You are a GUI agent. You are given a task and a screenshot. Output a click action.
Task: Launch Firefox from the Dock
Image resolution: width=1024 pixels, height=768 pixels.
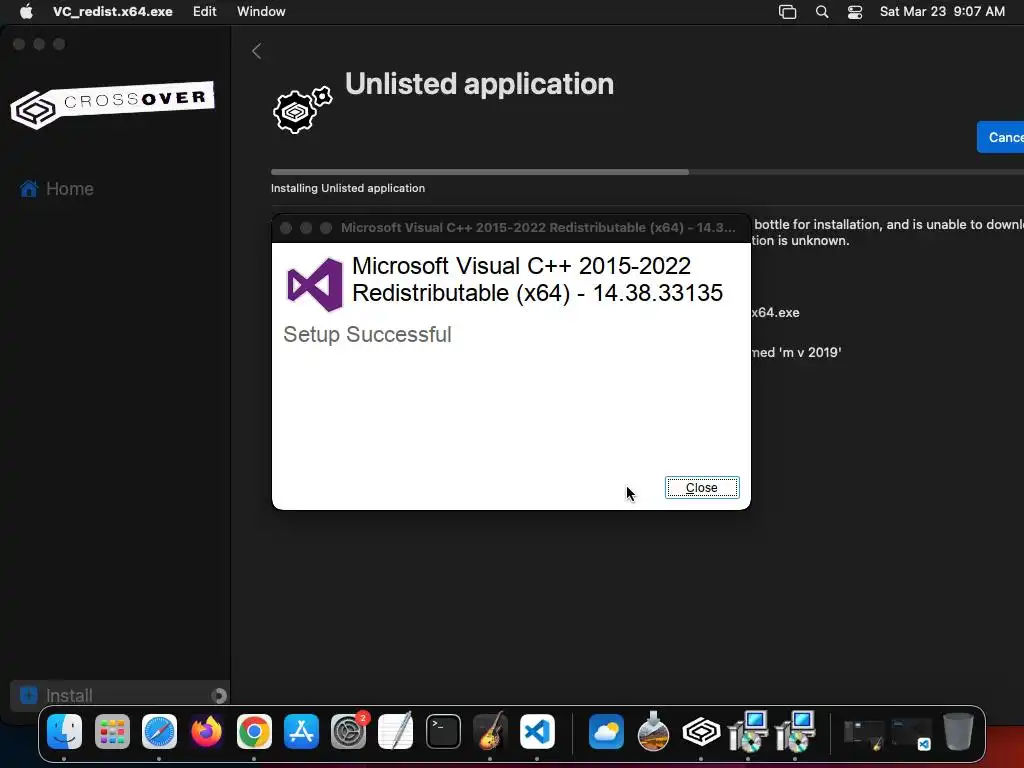click(x=206, y=731)
